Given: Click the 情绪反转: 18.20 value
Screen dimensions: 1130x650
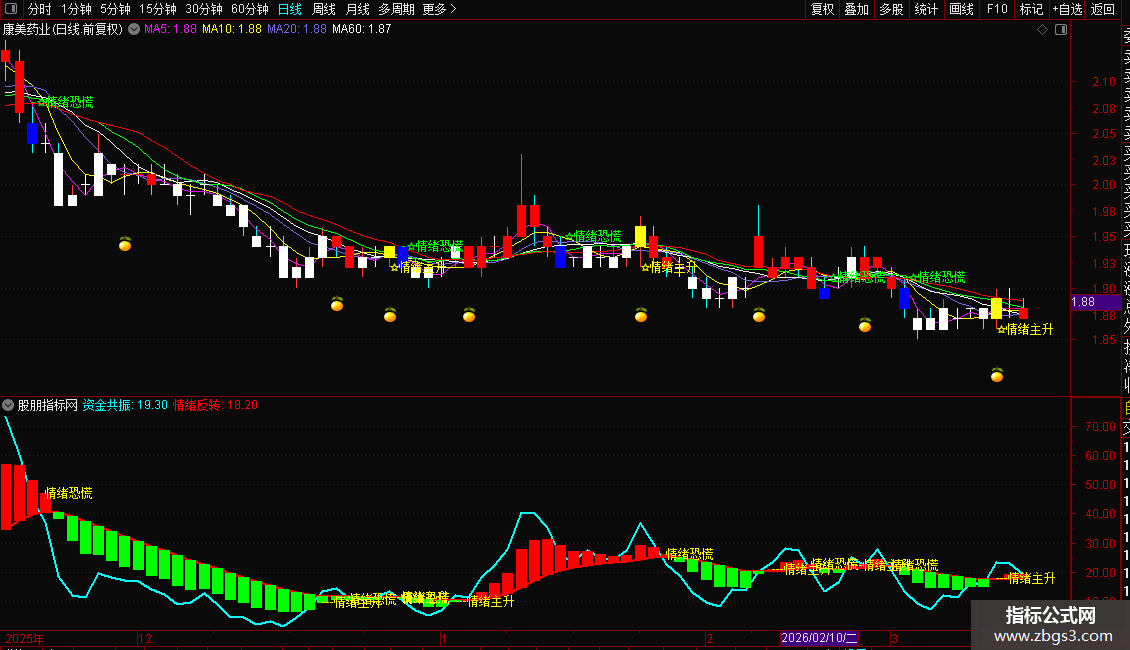Looking at the screenshot, I should [x=215, y=405].
